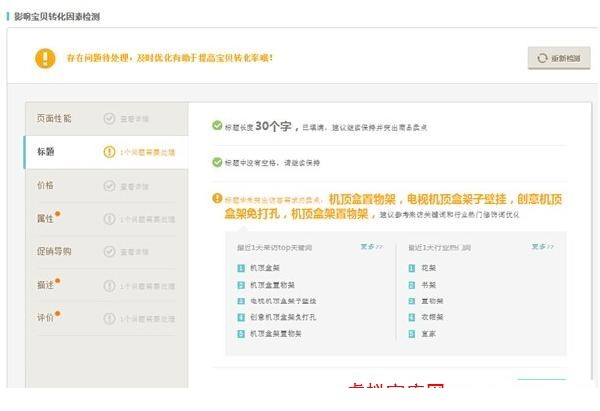Click the warning status icon in 属性 row
This screenshot has height=411, width=600.
(109, 219)
